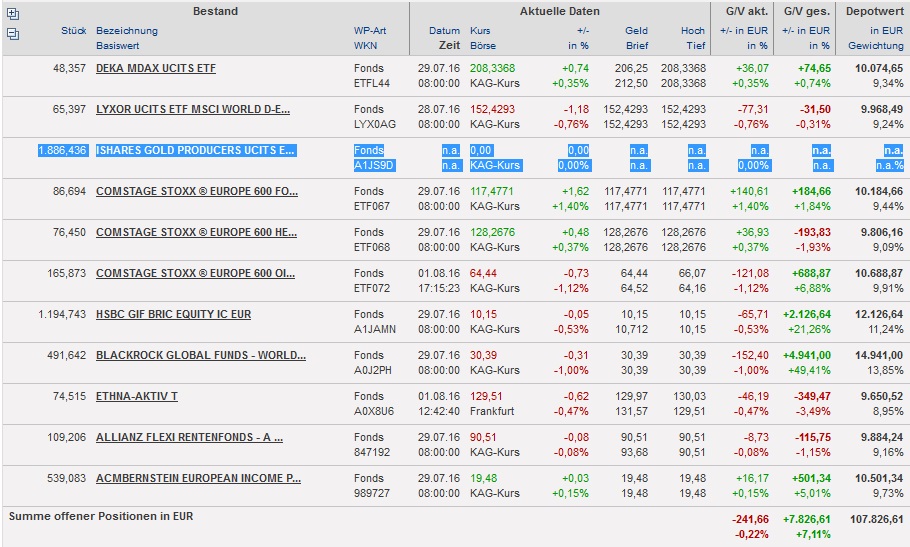Open ACMBERNSTEIN EUROPEAN INCOME fund link
Viewport: 910px width, 547px height.
coord(198,478)
